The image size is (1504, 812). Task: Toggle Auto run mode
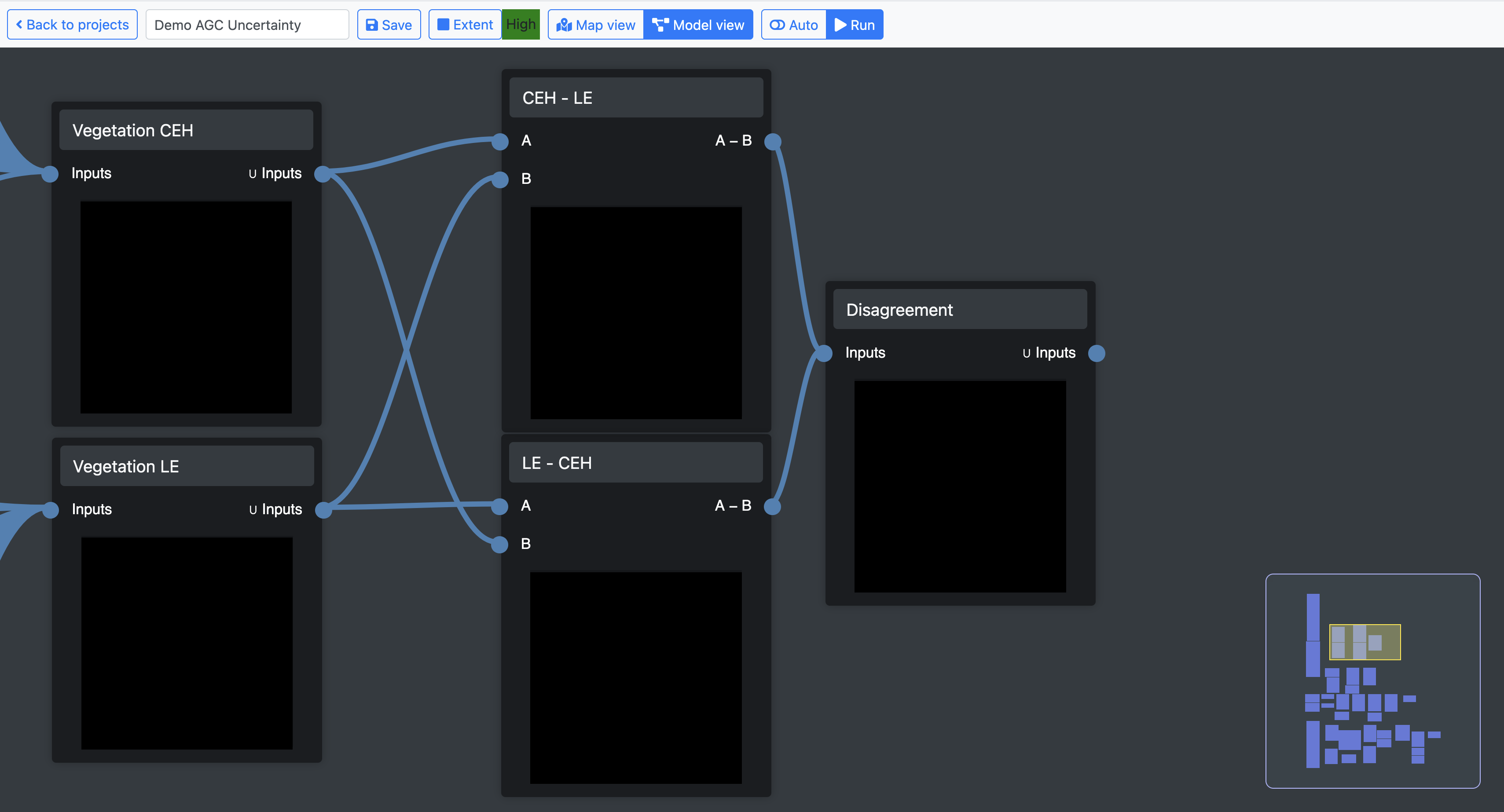tap(794, 25)
